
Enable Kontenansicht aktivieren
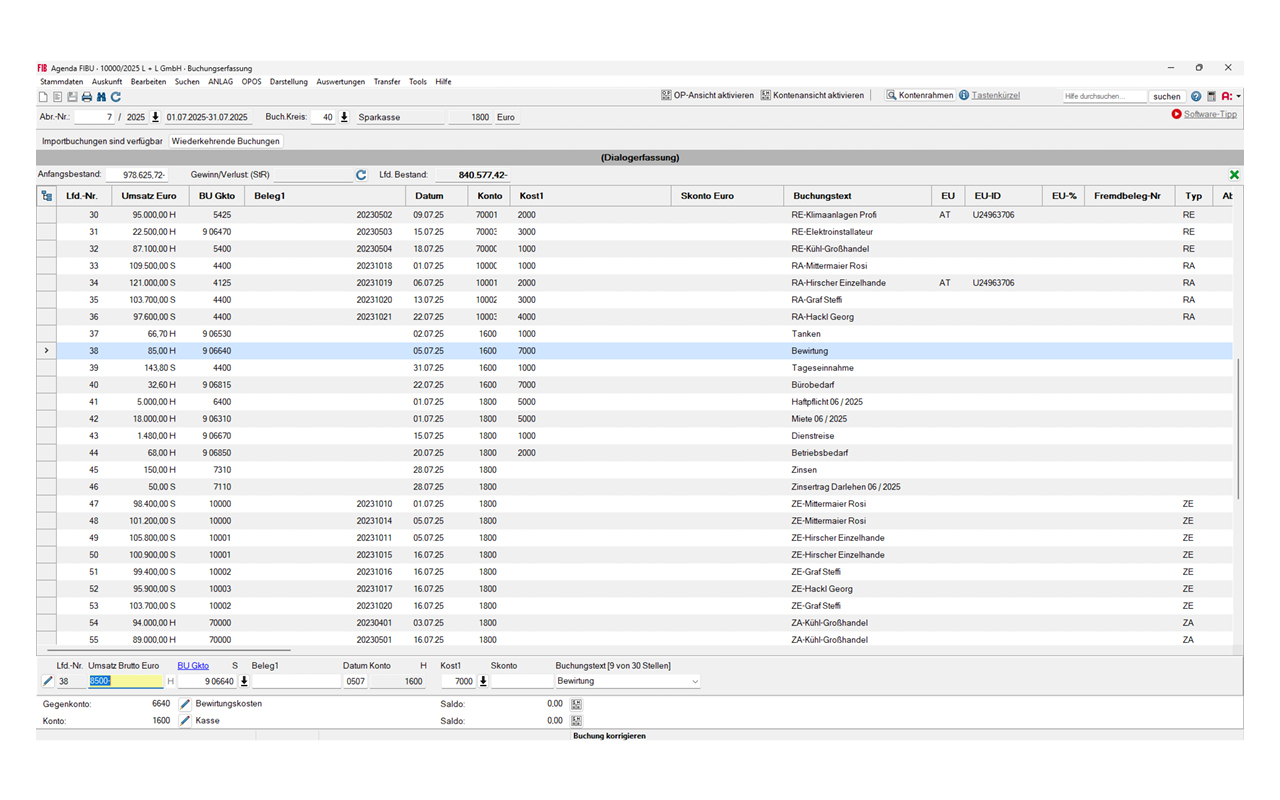(811, 96)
